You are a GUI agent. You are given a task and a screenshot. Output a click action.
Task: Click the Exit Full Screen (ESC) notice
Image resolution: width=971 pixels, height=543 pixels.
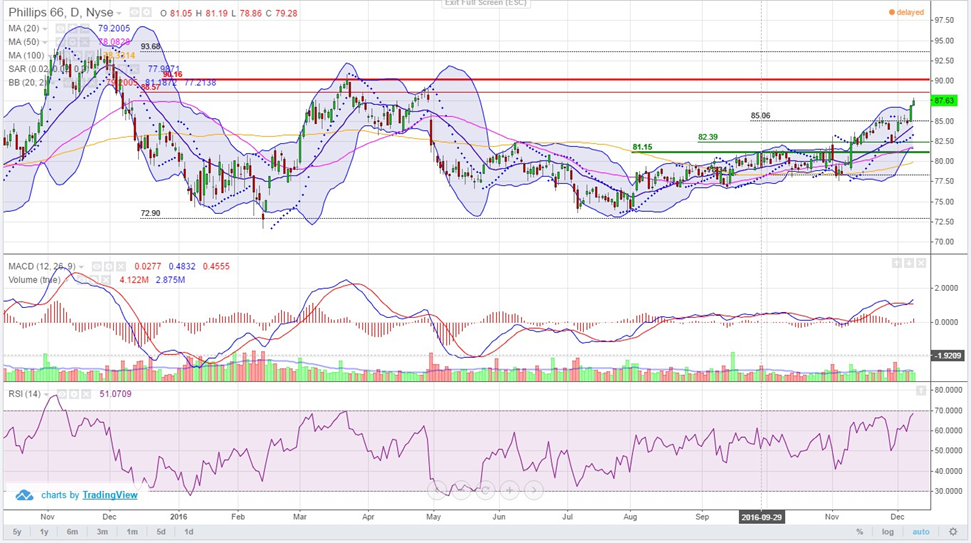point(486,3)
